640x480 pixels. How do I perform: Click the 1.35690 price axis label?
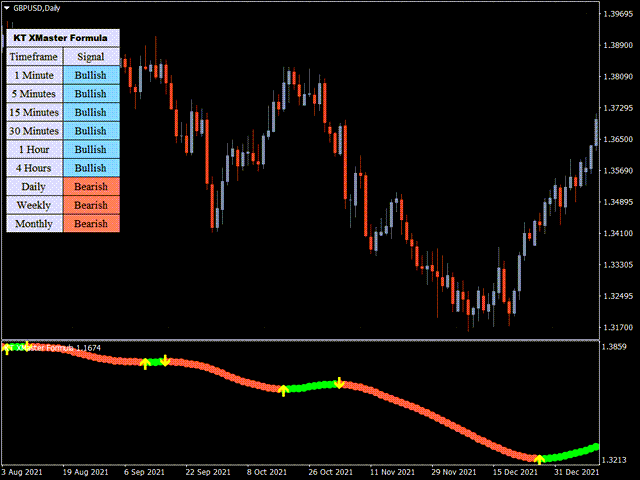coord(618,171)
